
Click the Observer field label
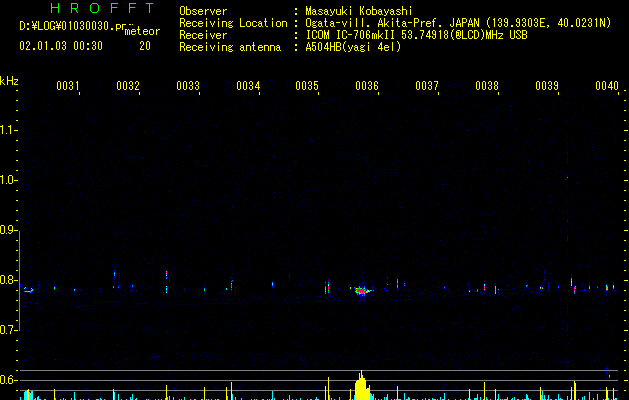click(x=203, y=11)
